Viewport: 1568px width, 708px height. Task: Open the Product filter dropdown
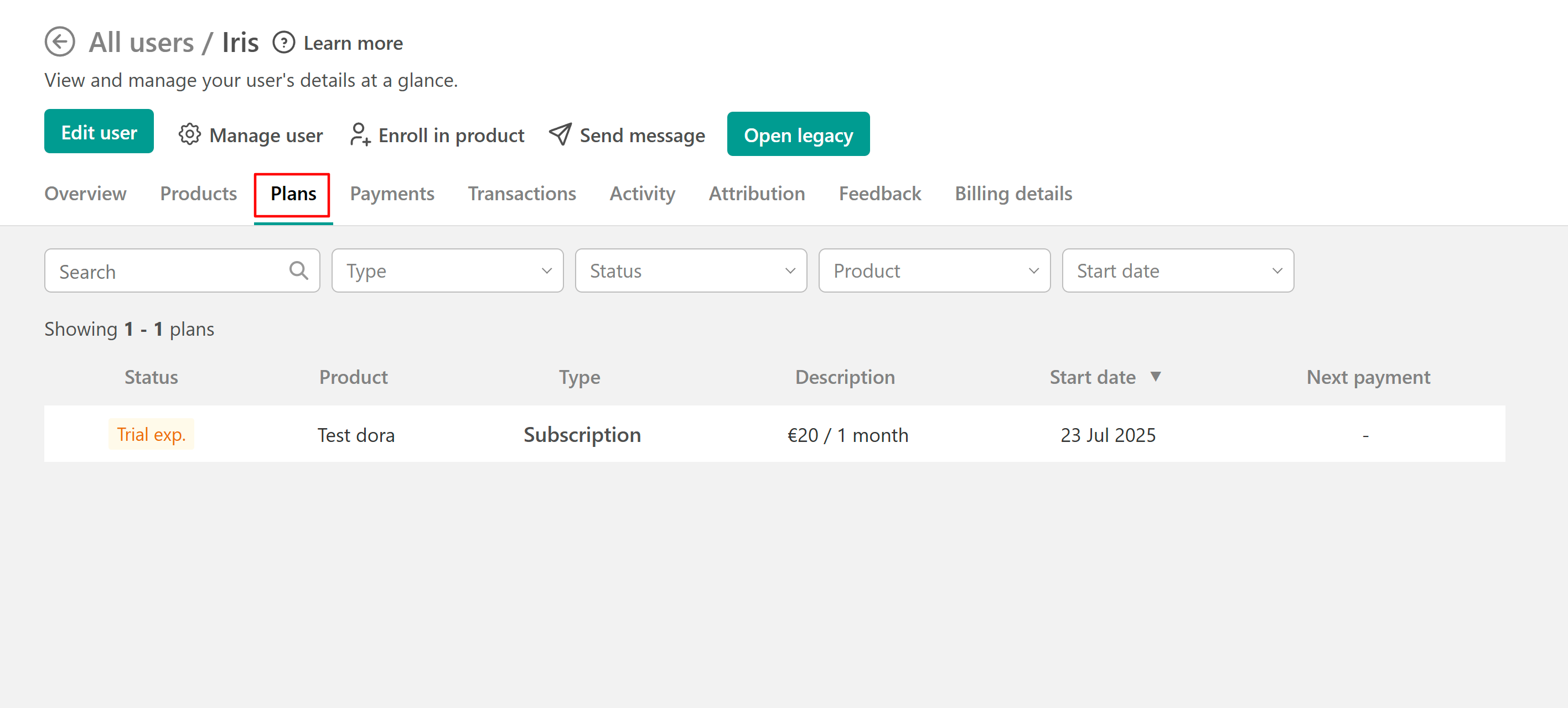pyautogui.click(x=934, y=270)
